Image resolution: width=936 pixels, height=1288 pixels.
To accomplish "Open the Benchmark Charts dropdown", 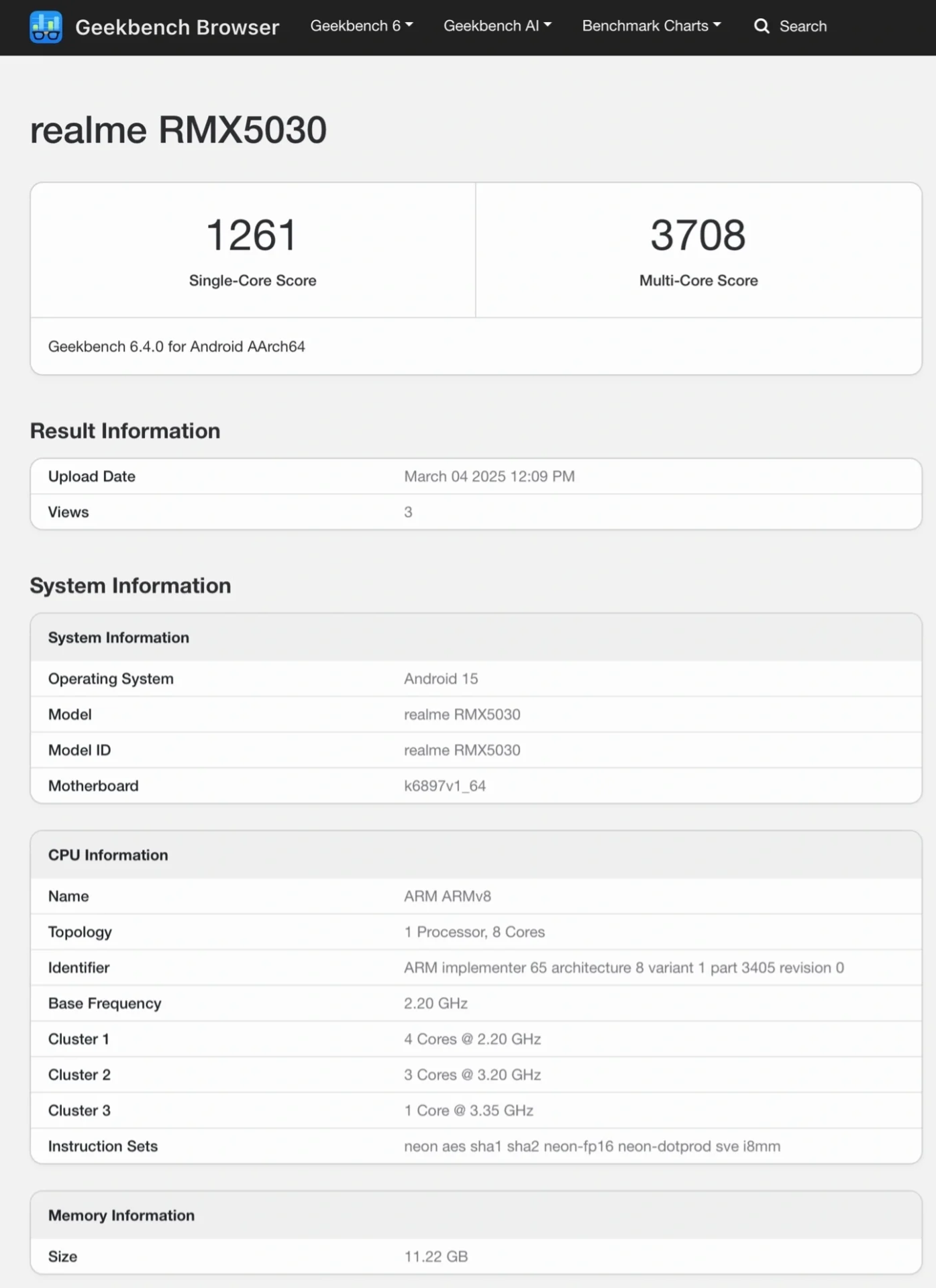I will point(651,26).
